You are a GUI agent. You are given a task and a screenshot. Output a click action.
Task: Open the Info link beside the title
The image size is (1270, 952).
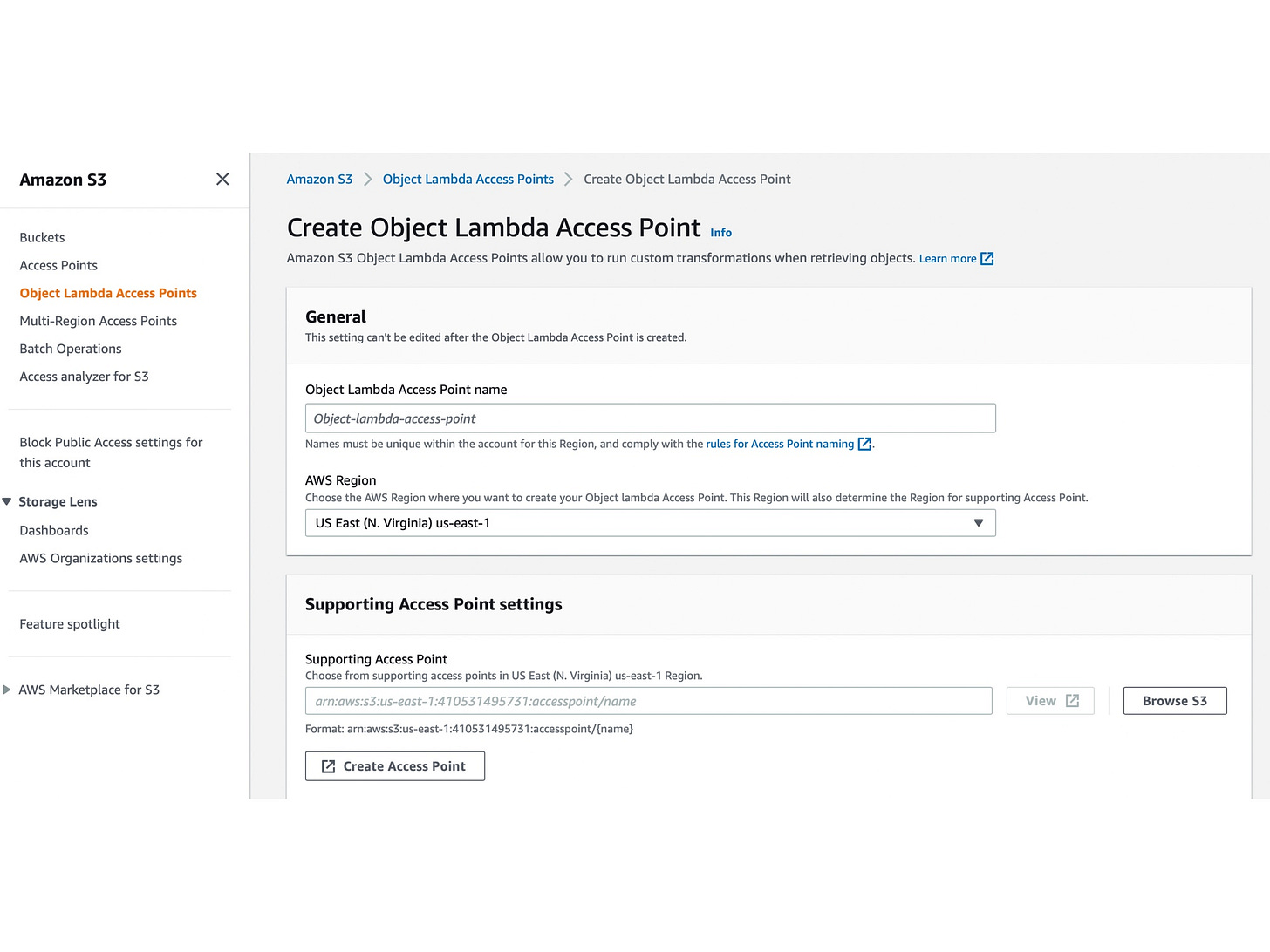[x=720, y=233]
